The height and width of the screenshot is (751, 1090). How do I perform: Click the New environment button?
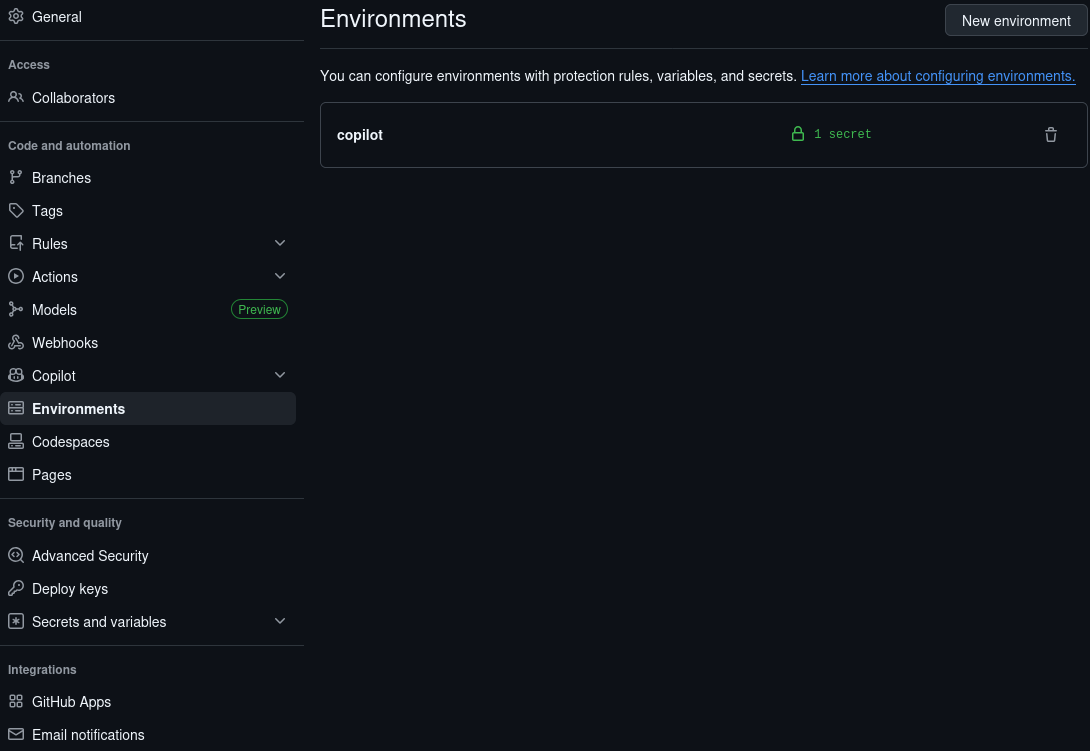1016,20
